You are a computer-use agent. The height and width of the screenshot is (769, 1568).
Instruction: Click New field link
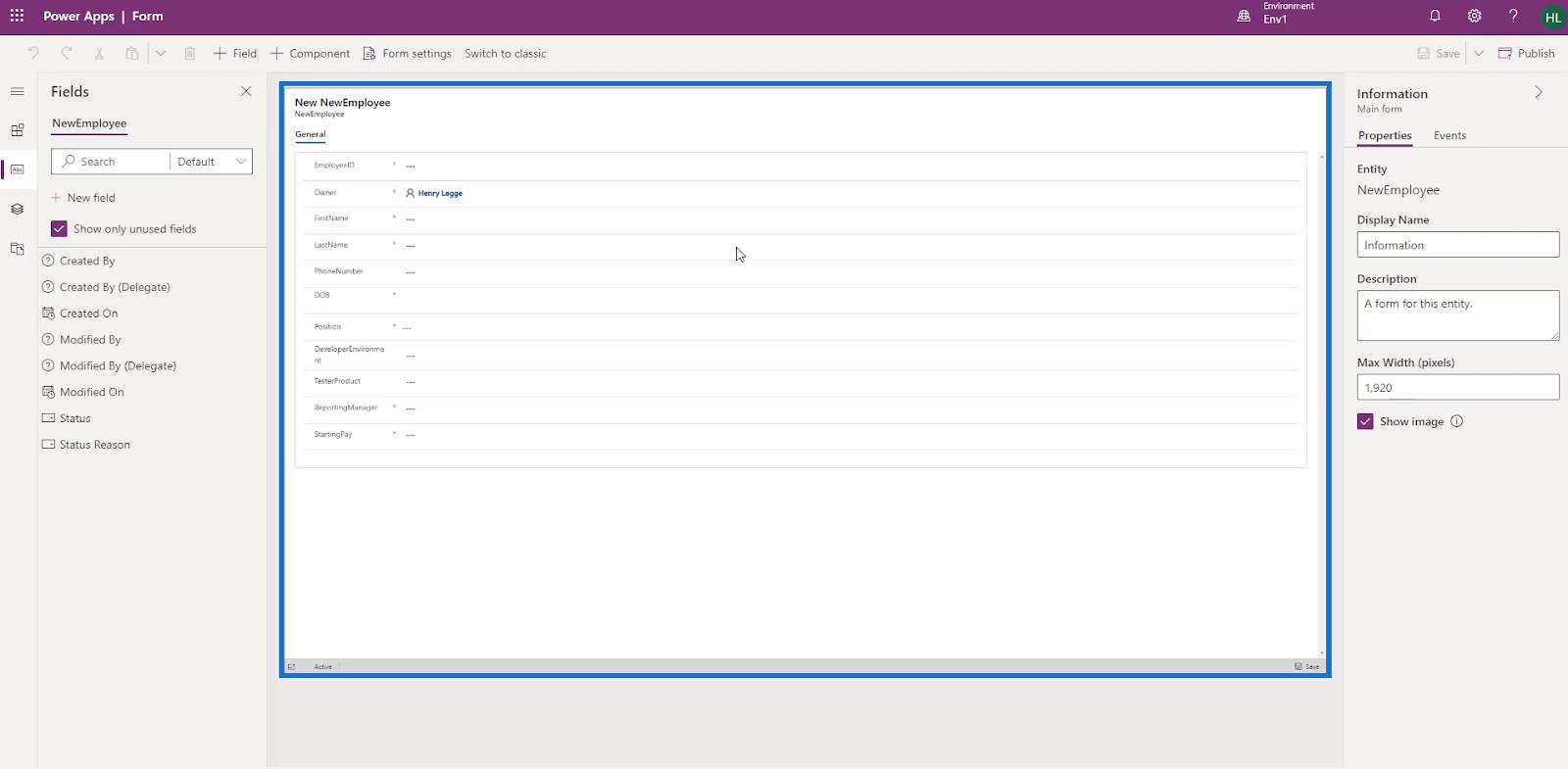point(82,198)
